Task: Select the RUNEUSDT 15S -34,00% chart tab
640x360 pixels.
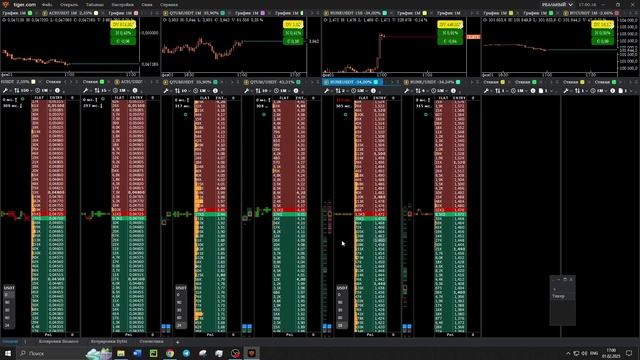Action: (x=355, y=13)
